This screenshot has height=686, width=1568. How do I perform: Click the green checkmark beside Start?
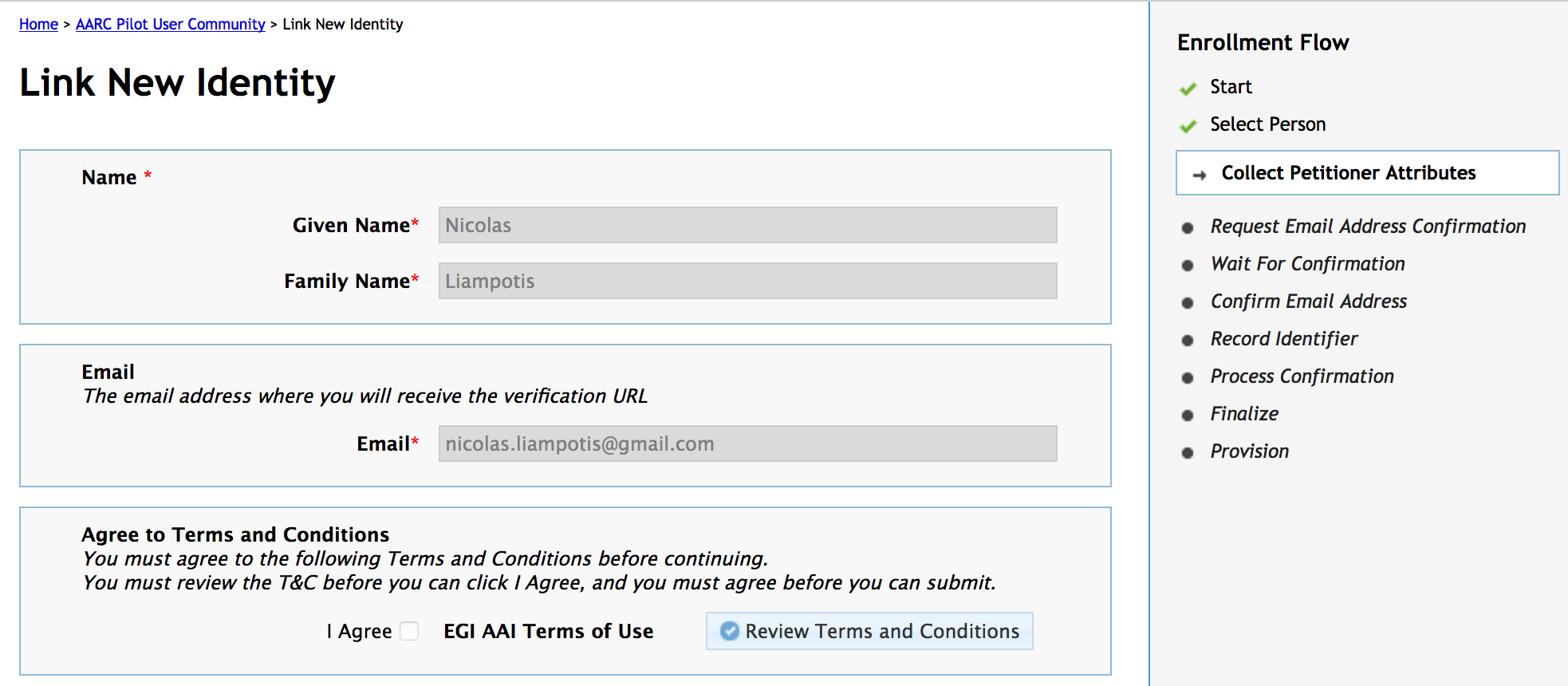pos(1188,88)
